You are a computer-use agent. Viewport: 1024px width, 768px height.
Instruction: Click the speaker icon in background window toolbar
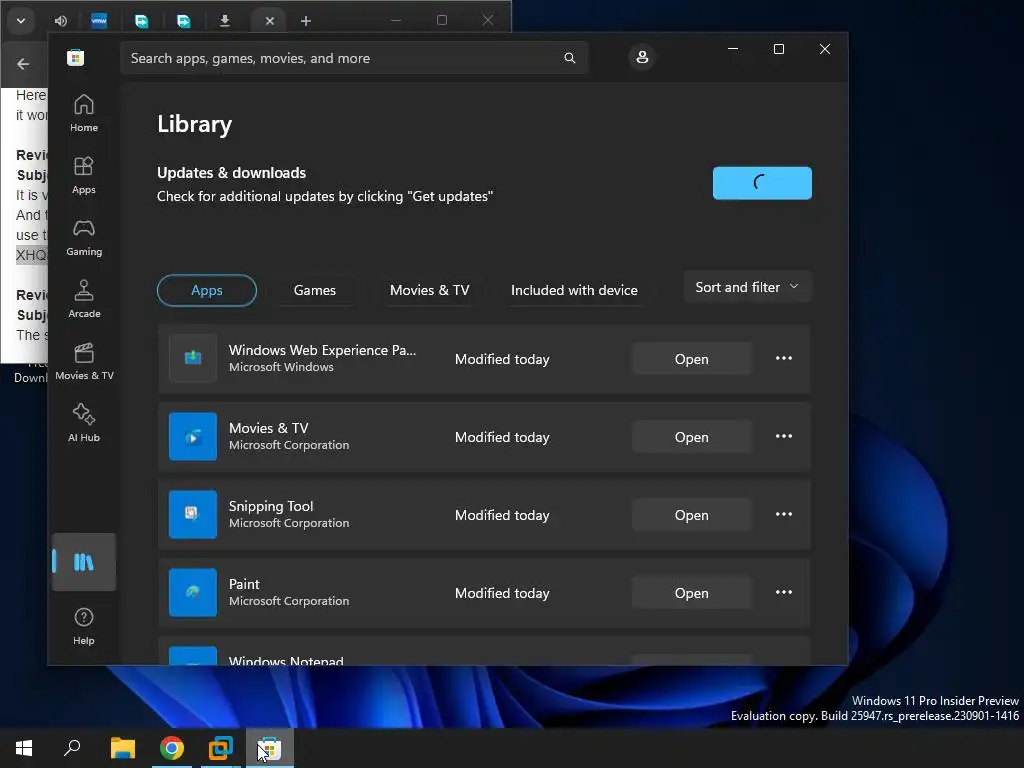pos(61,21)
